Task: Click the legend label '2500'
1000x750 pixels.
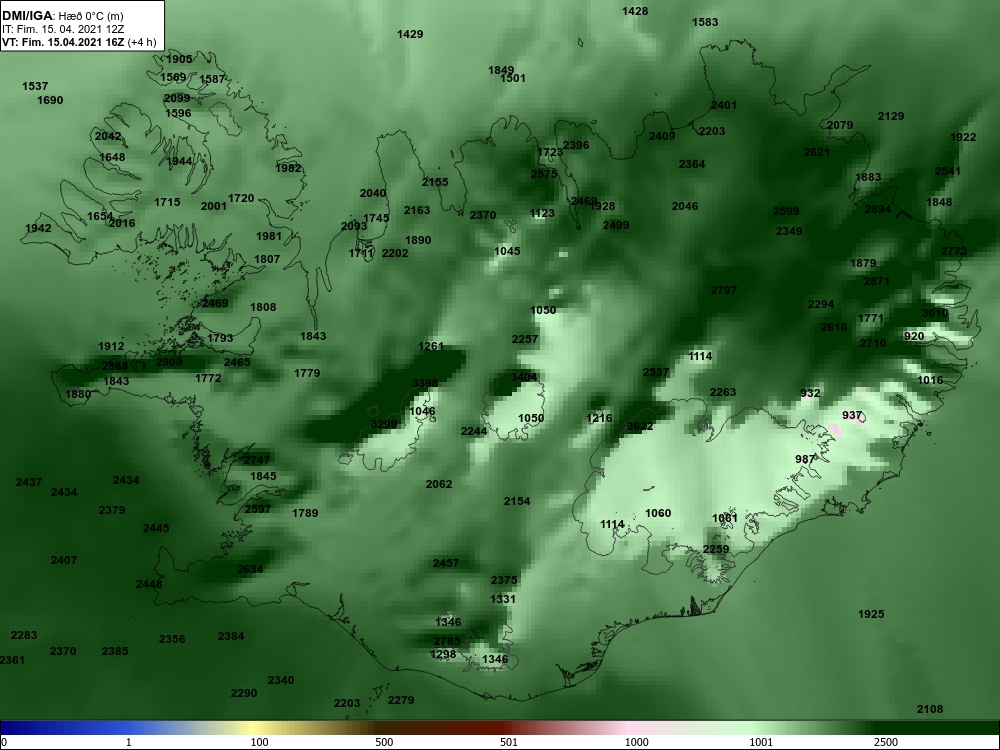Action: pos(886,742)
